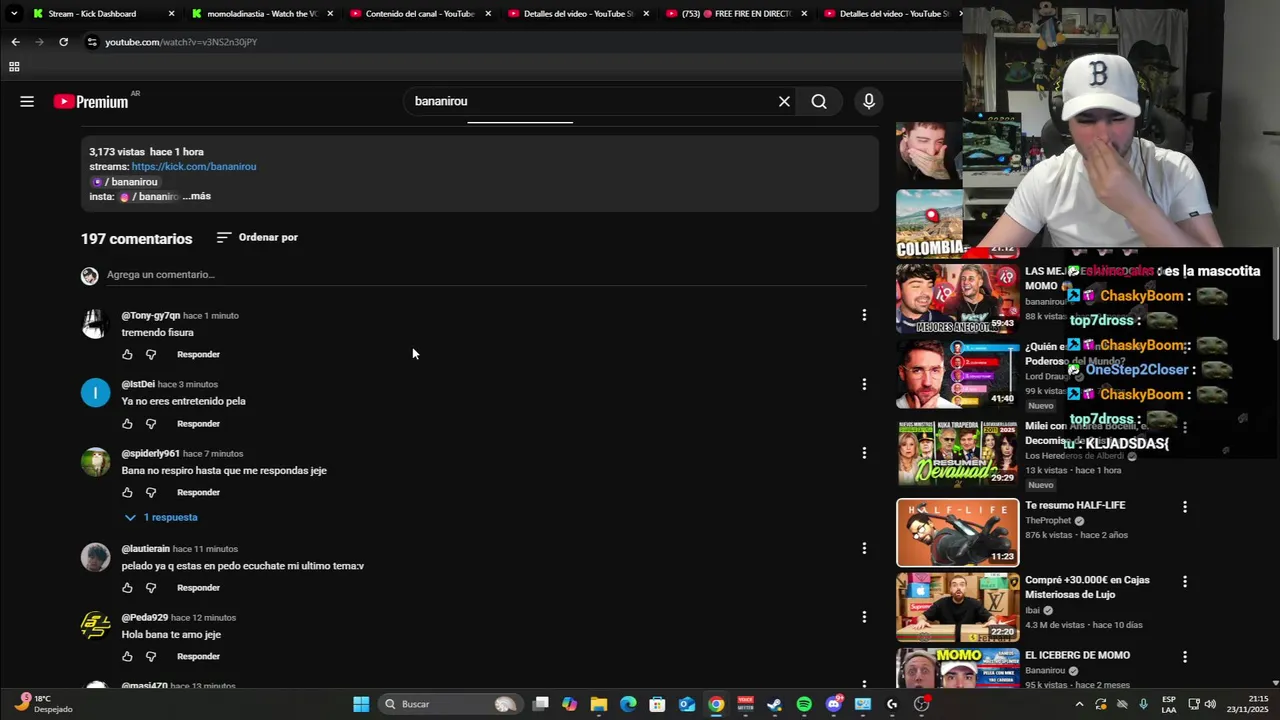Like the comment from @lautierain
This screenshot has width=1280, height=720.
(127, 587)
